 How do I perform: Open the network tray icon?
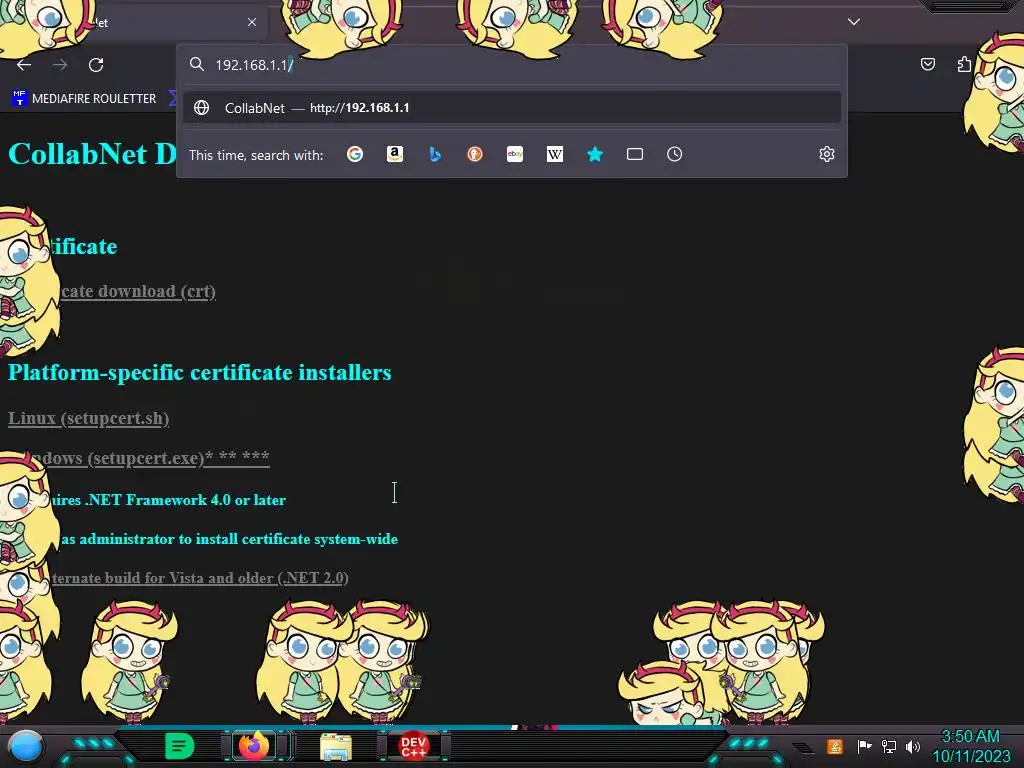tap(889, 746)
